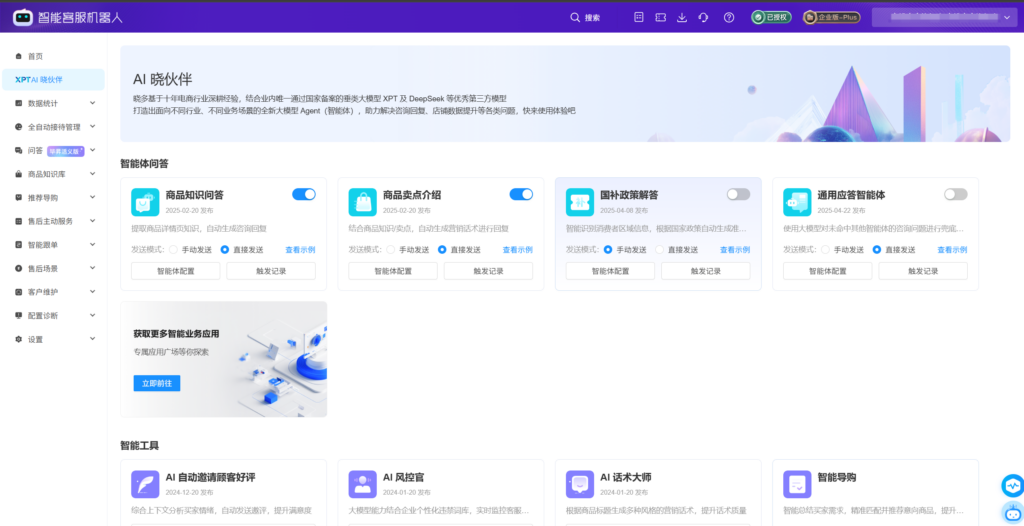Click the 商品知识库 sidebar bag icon
1024x526 pixels.
tap(18, 174)
